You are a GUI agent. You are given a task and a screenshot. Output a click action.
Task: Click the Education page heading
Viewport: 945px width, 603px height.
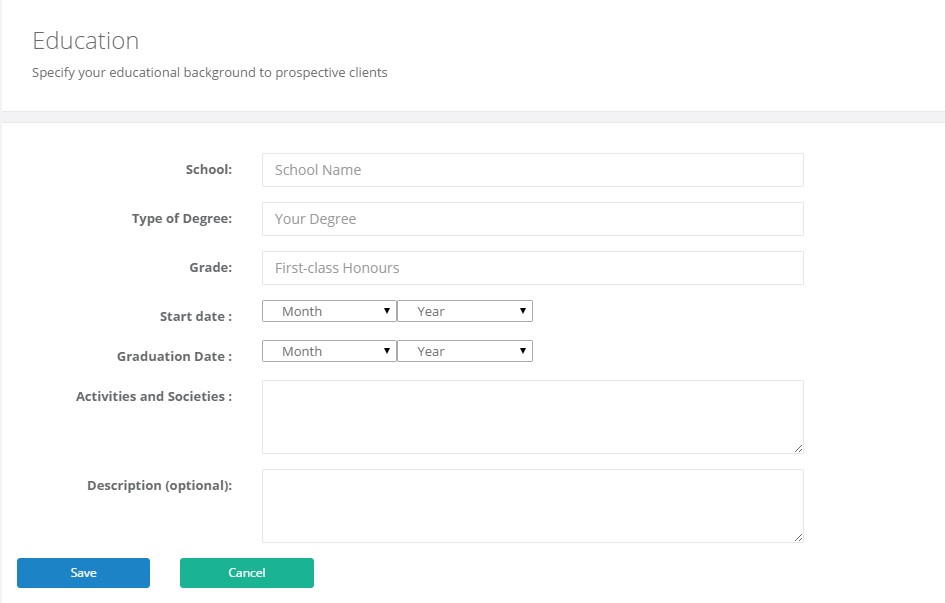(x=86, y=41)
